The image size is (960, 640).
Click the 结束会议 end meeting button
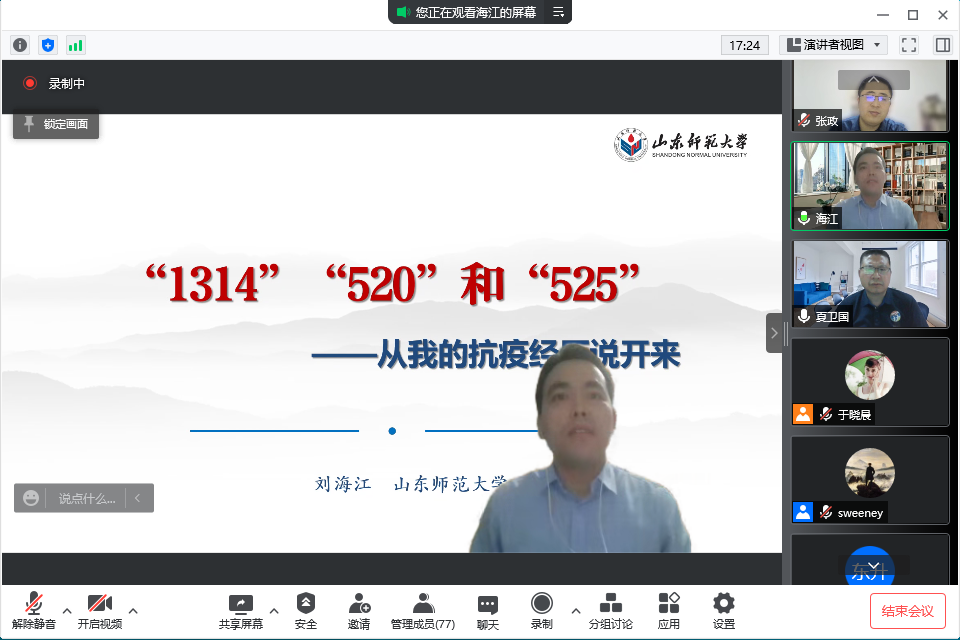point(907,611)
